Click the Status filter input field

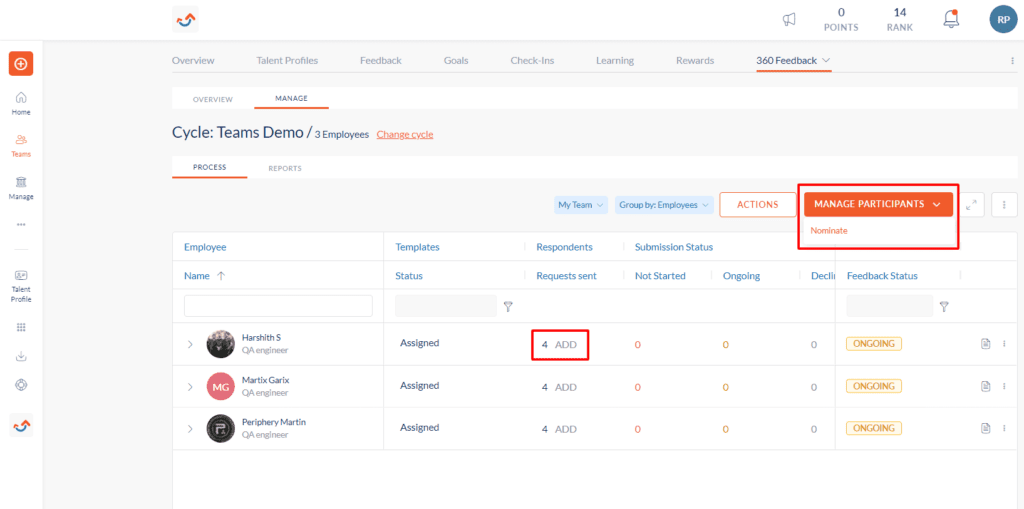tap(446, 306)
